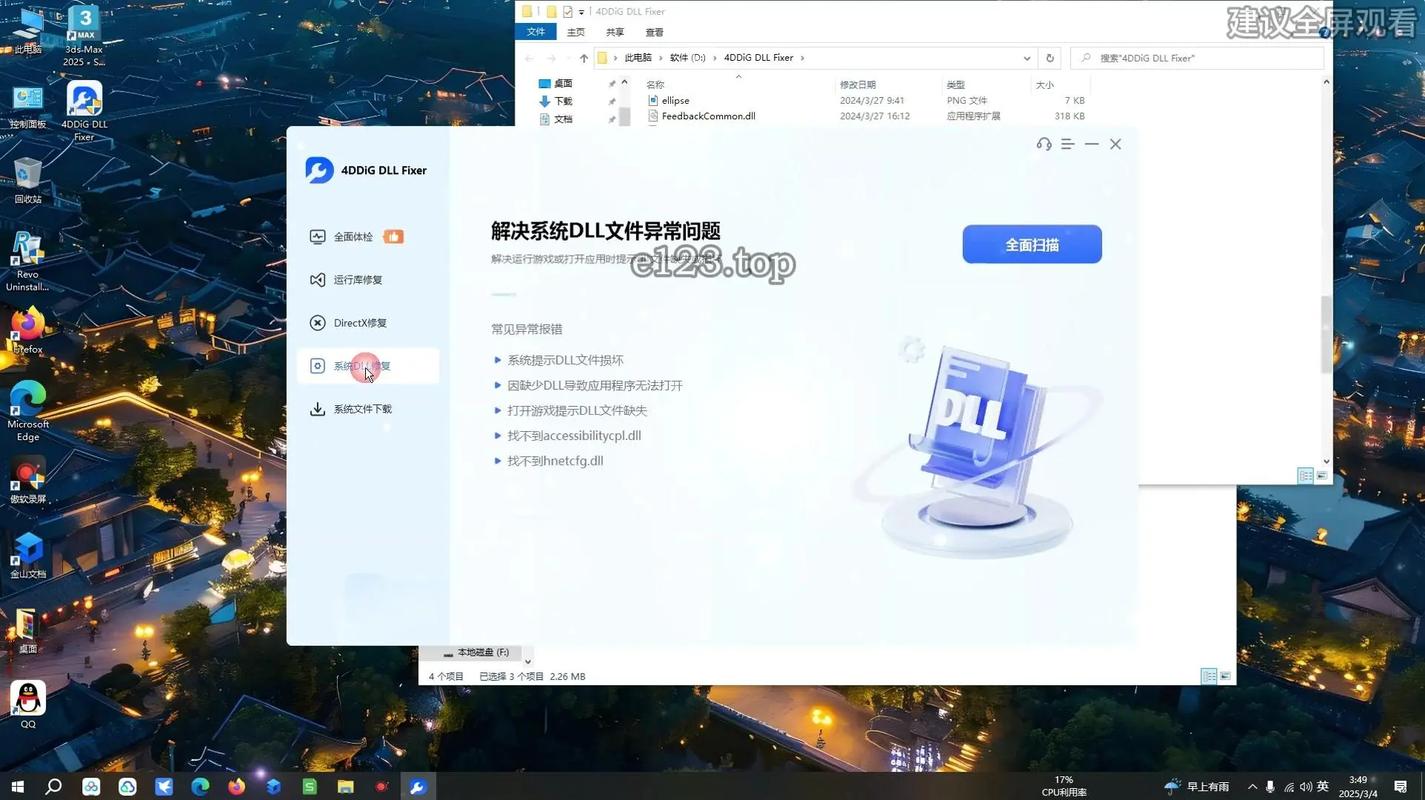The height and width of the screenshot is (800, 1425).
Task: Click the 英 input method indicator
Action: coord(1323,787)
